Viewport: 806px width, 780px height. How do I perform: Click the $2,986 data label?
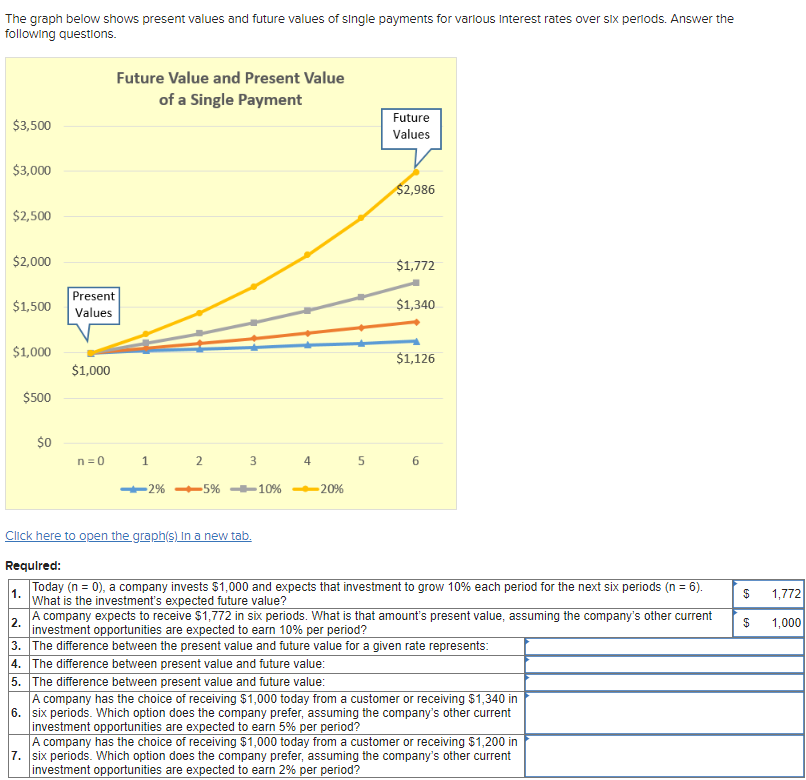pos(415,189)
